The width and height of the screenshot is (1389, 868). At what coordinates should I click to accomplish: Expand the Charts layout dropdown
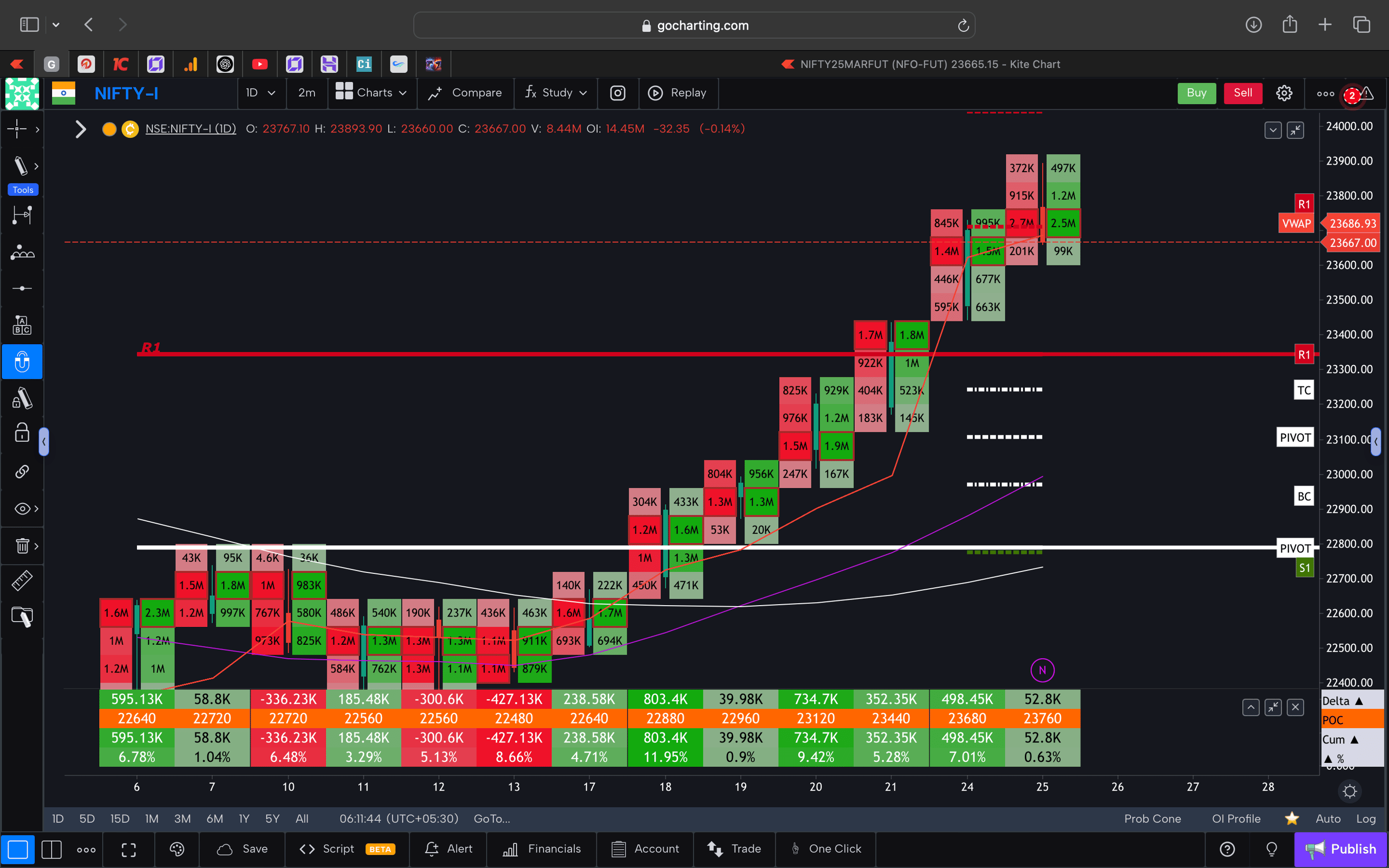tap(372, 92)
